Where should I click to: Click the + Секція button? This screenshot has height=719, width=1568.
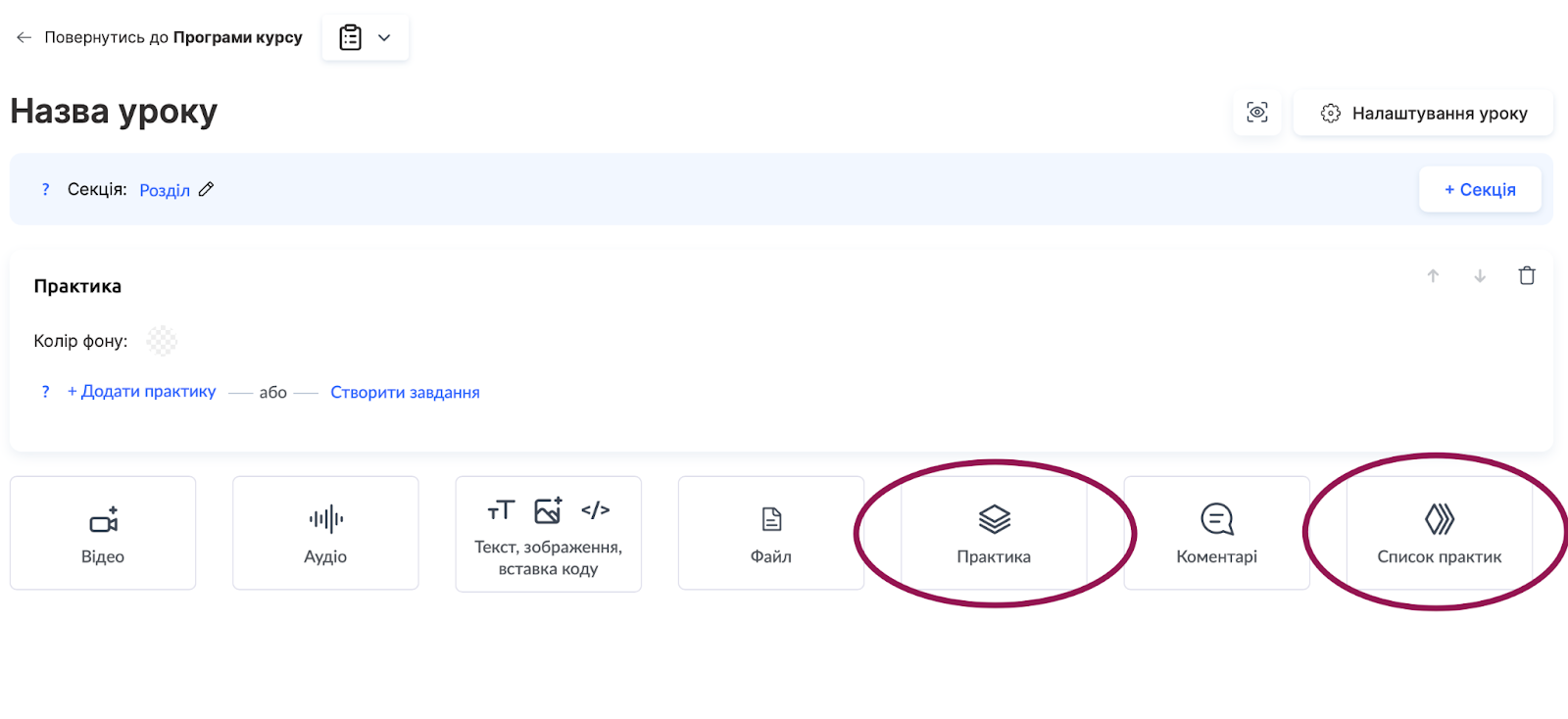[1480, 190]
